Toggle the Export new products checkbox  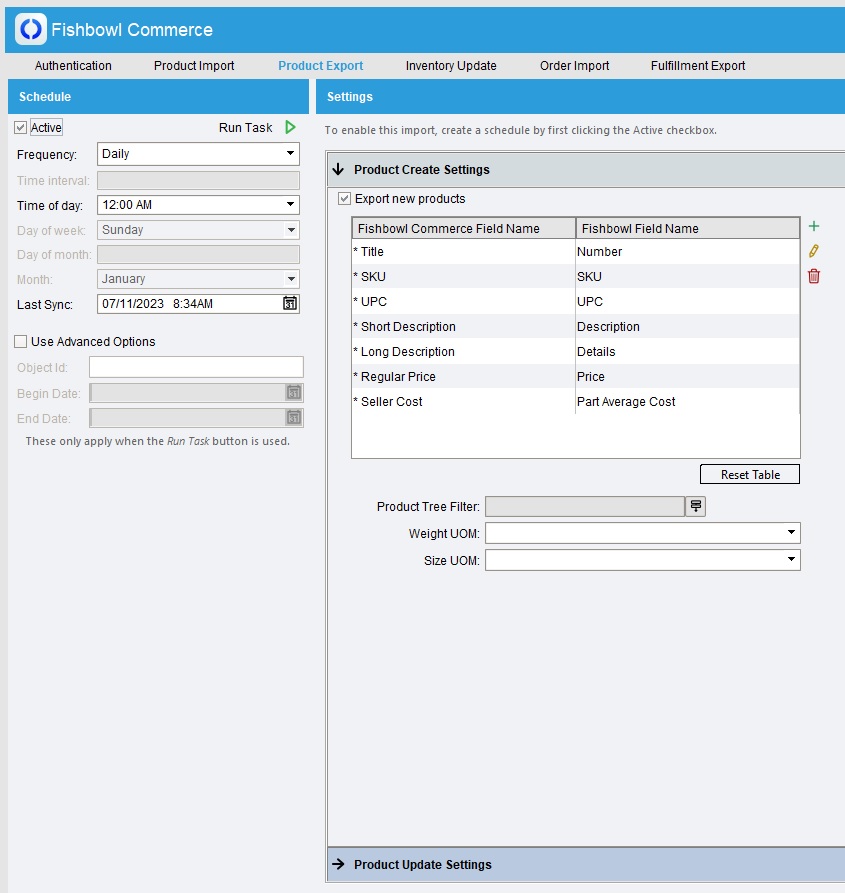click(345, 199)
